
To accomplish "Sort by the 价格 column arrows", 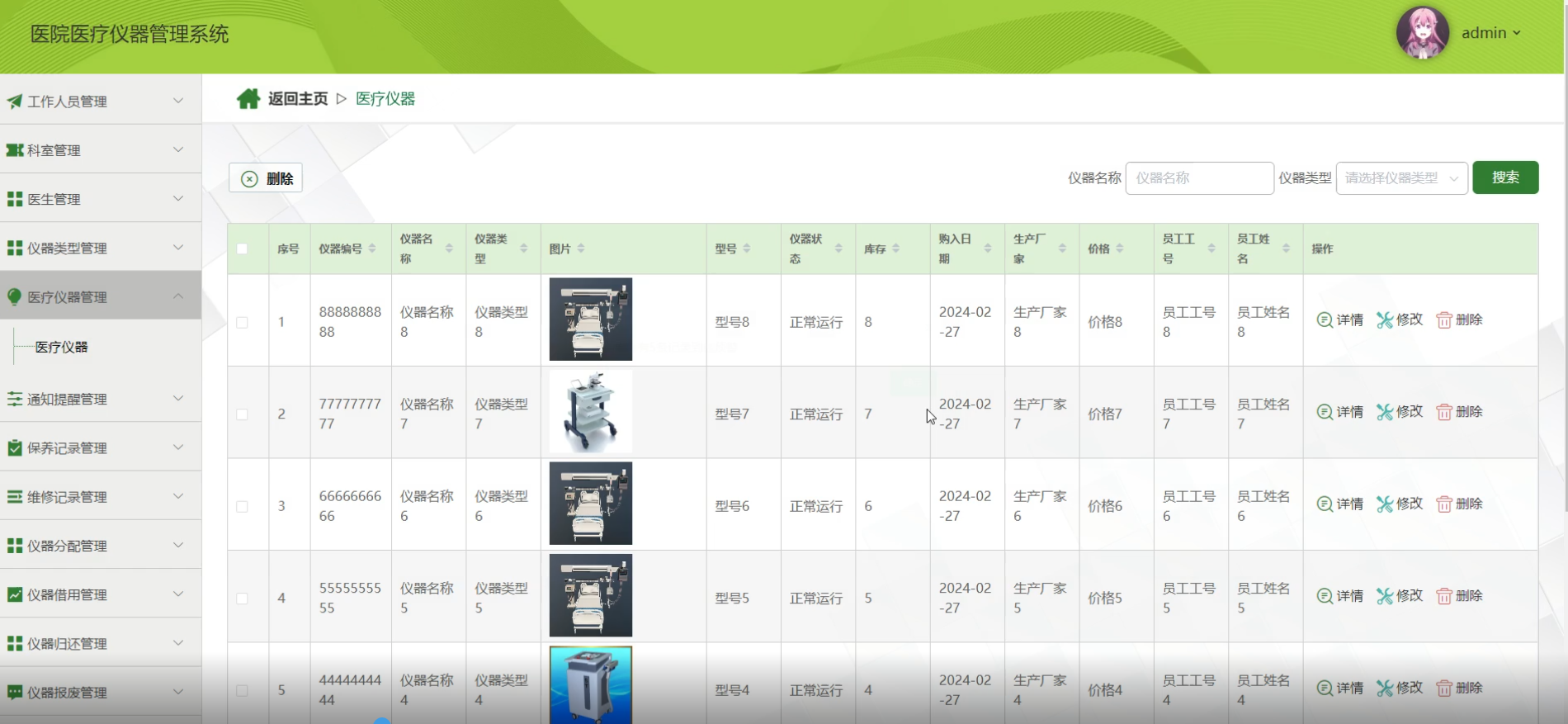I will pyautogui.click(x=1120, y=248).
